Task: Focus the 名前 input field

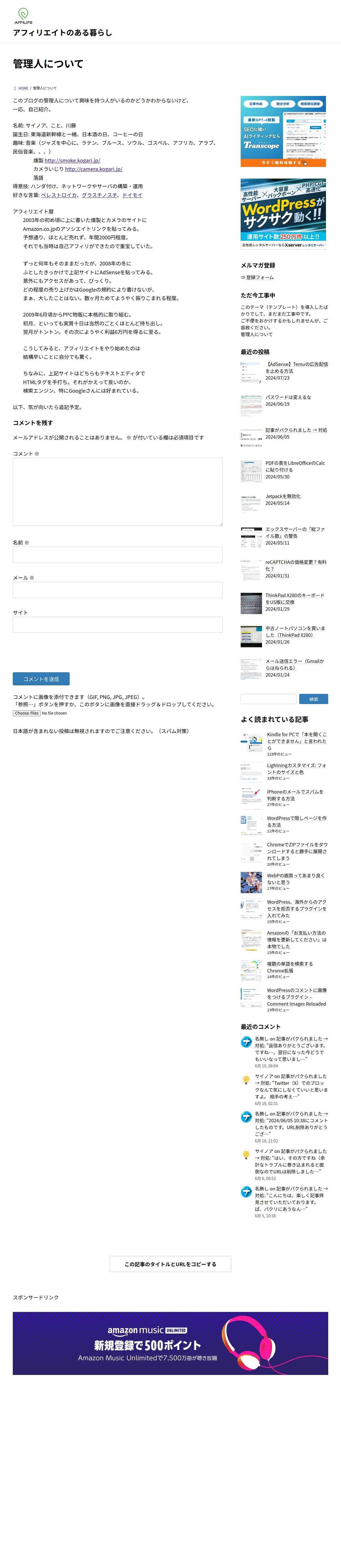Action: pos(118,554)
